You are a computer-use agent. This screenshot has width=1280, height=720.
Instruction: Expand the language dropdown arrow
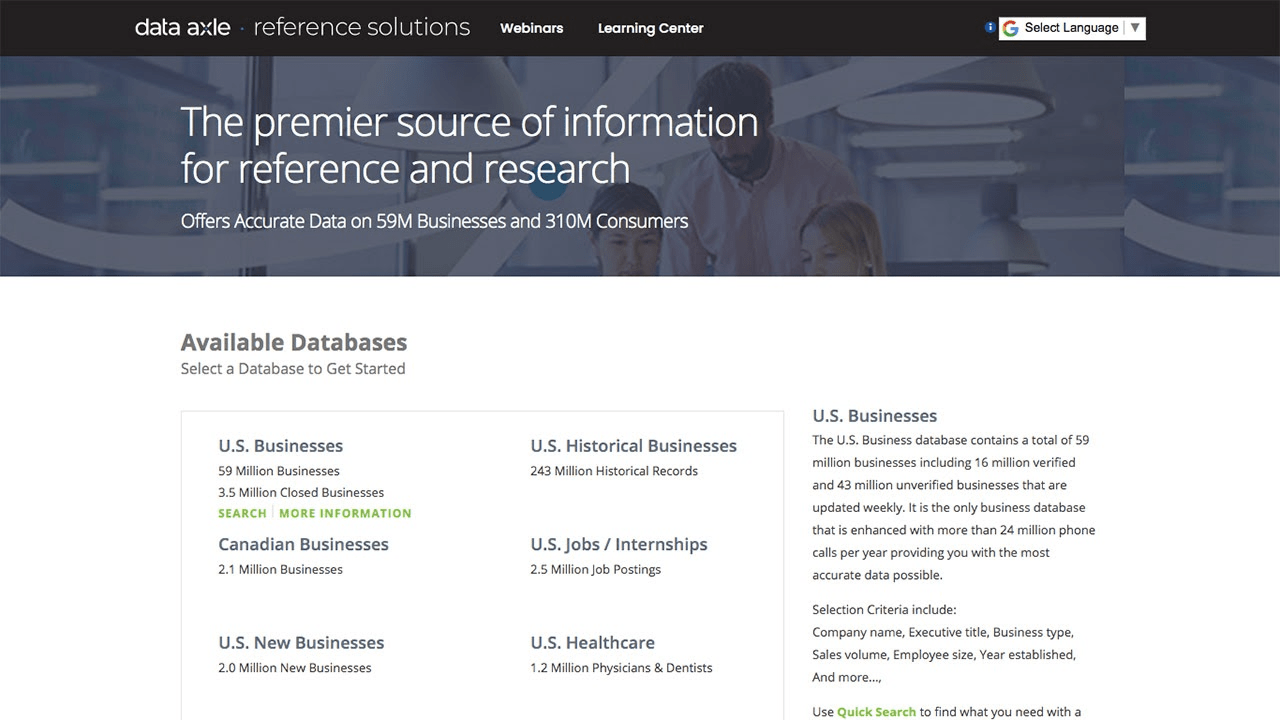tap(1135, 28)
